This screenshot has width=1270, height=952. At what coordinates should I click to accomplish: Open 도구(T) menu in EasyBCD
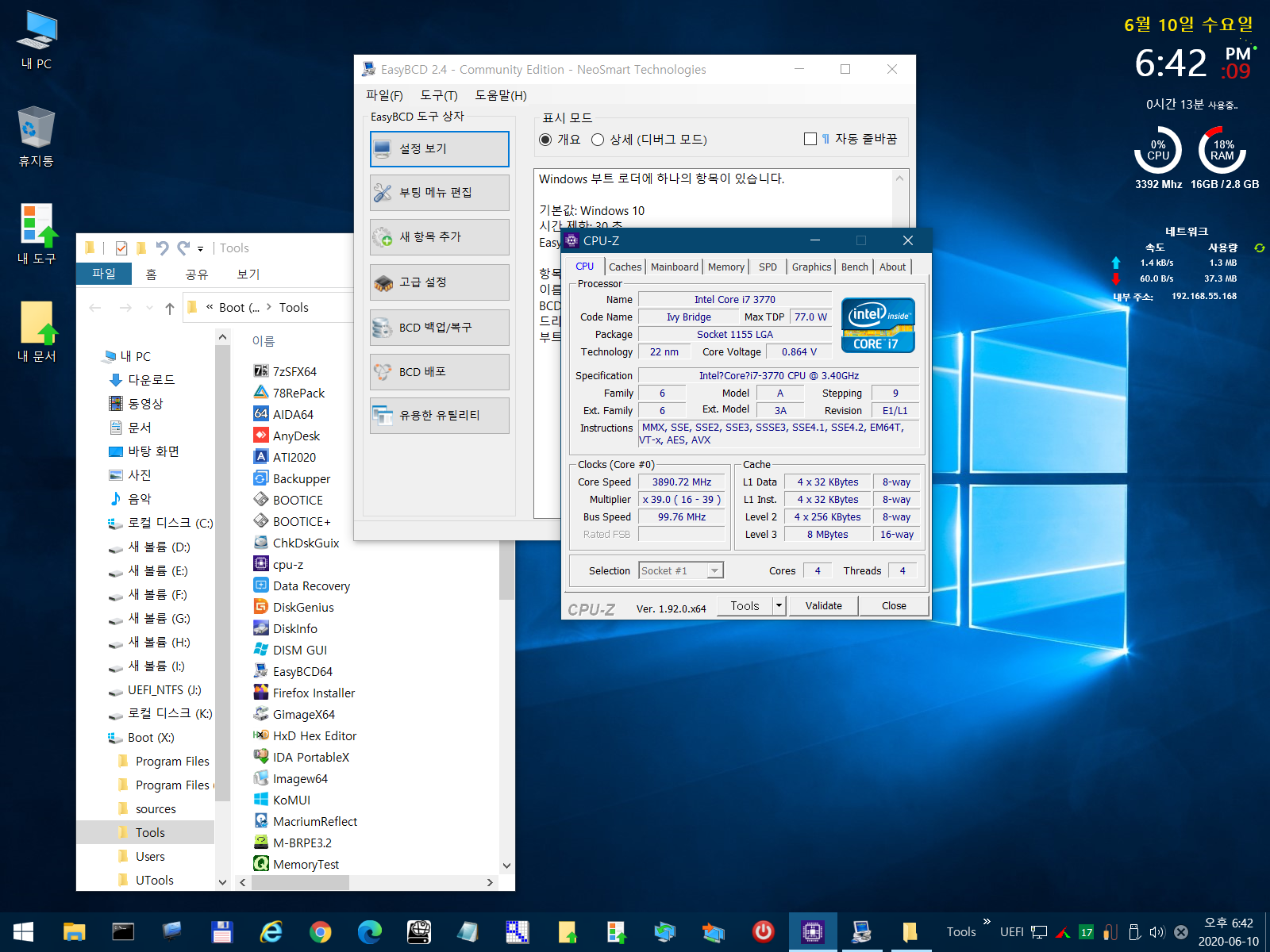(439, 95)
